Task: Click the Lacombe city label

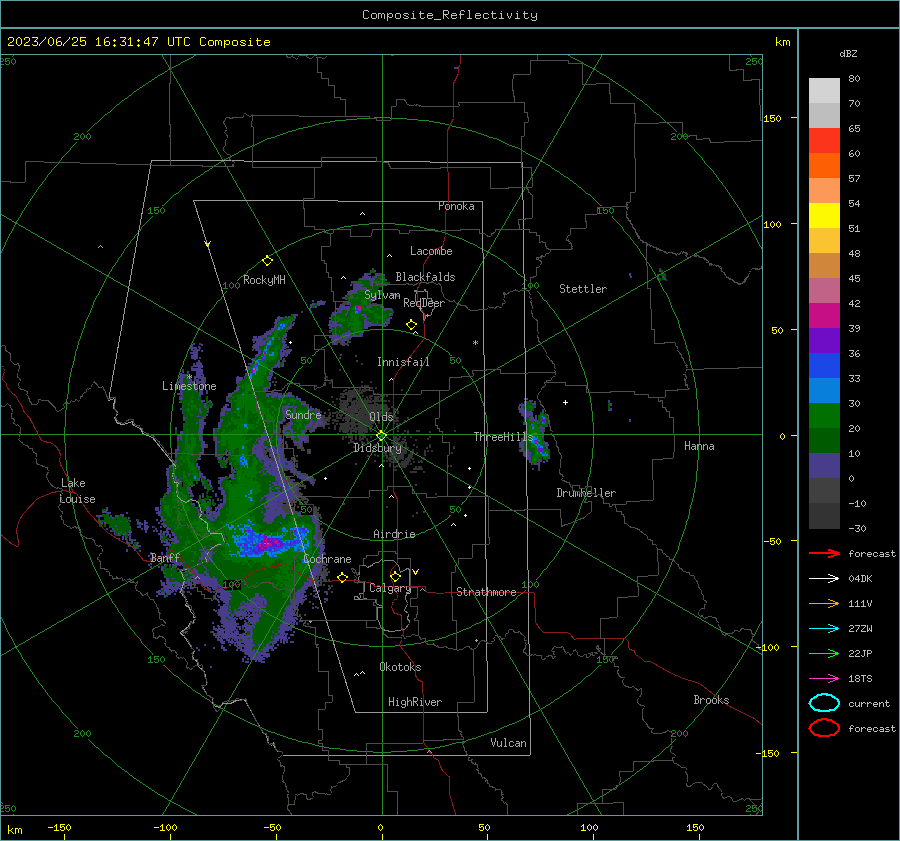Action: 431,251
